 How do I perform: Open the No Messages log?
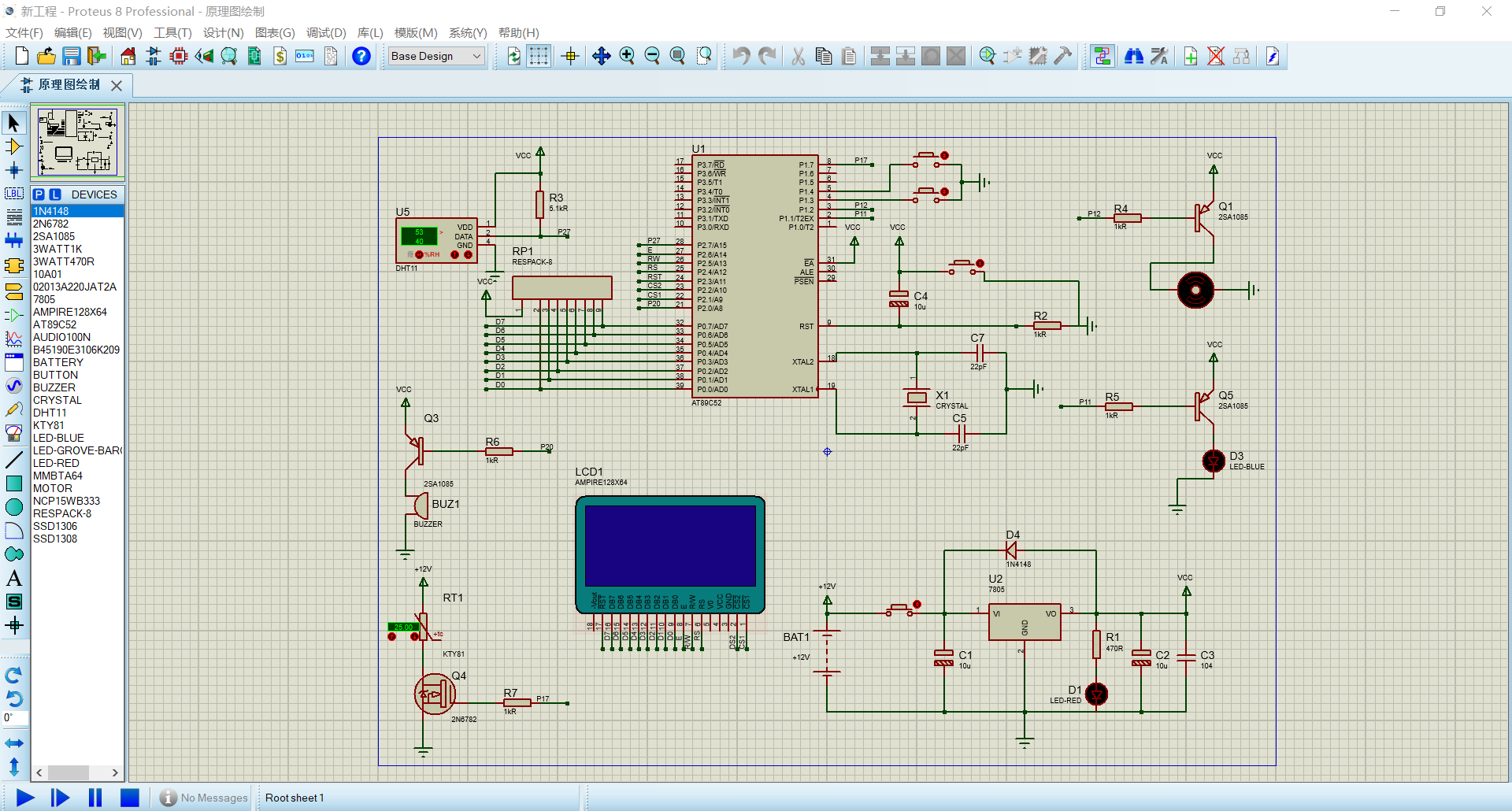[x=204, y=798]
